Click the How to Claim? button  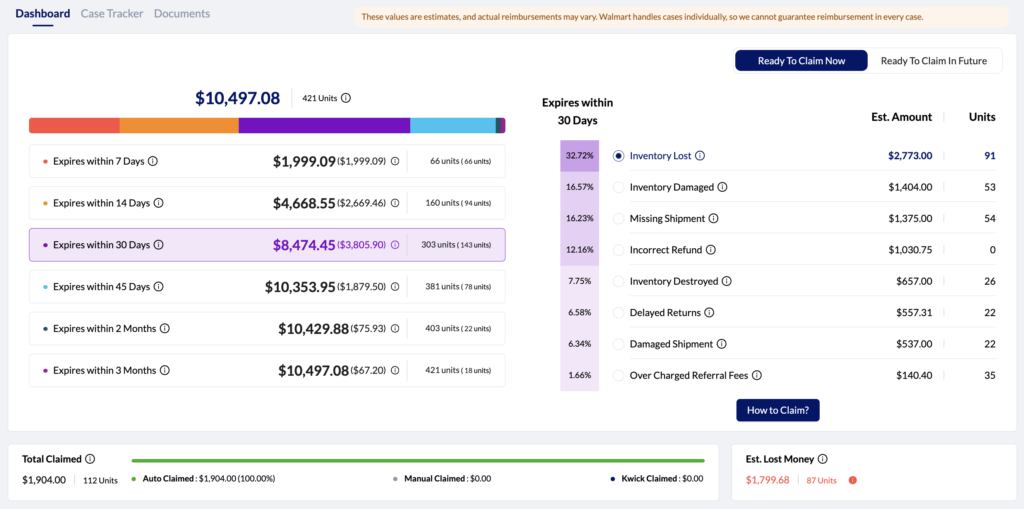[x=778, y=410]
